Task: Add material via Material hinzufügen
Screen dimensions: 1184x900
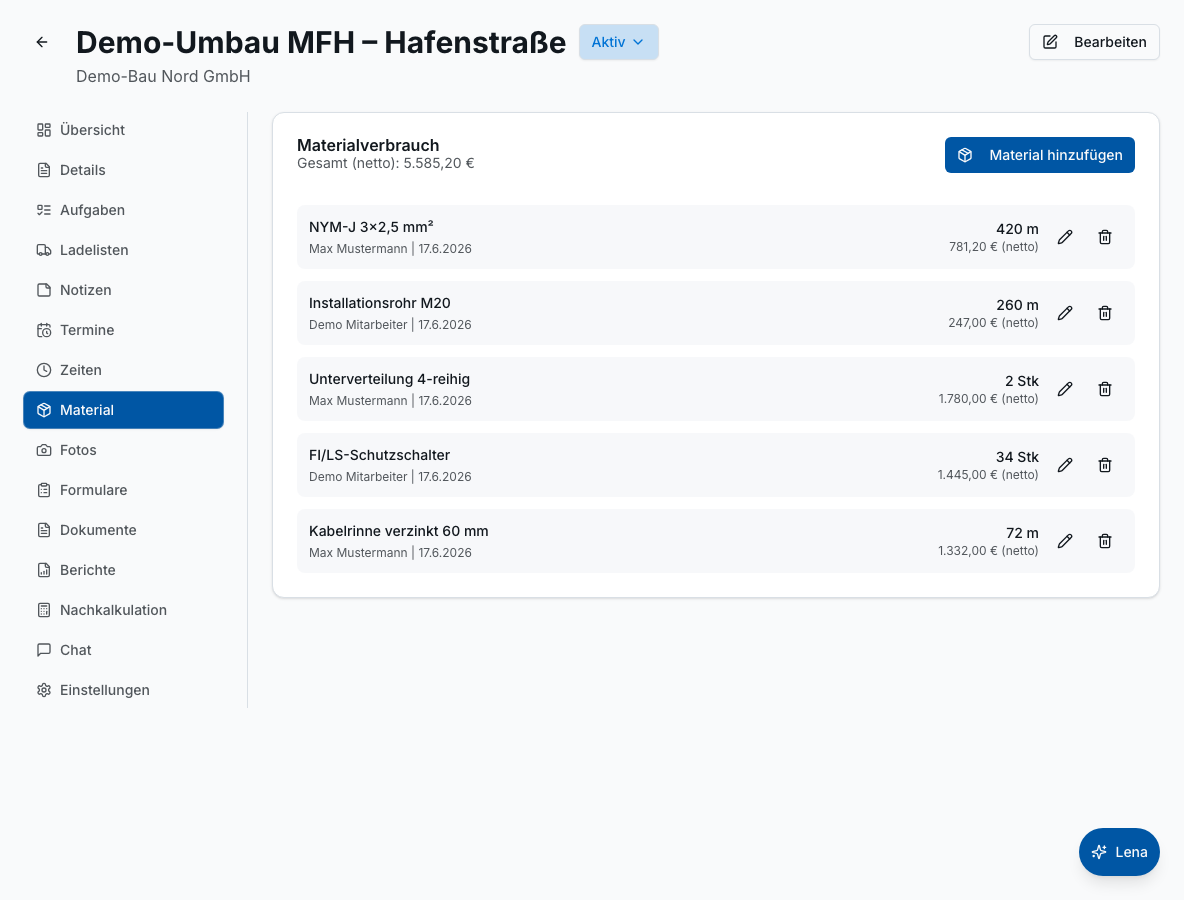Action: (x=1039, y=155)
